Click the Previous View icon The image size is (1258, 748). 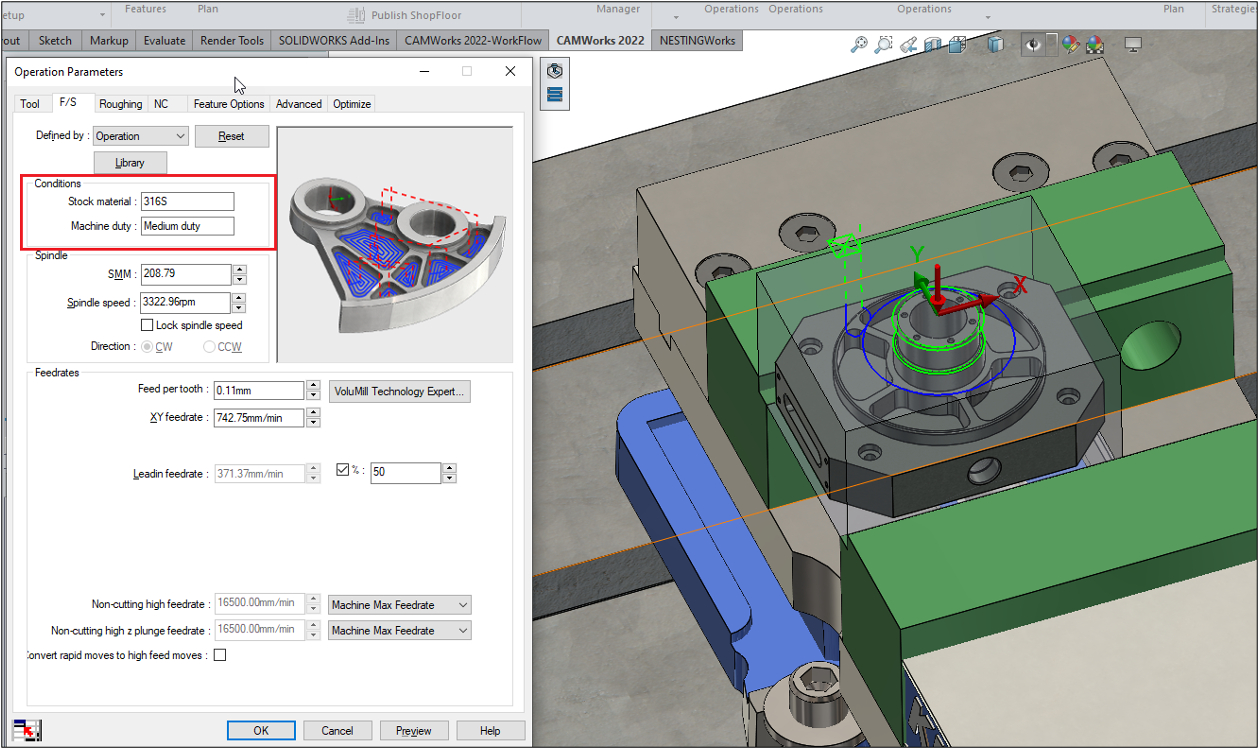click(909, 44)
